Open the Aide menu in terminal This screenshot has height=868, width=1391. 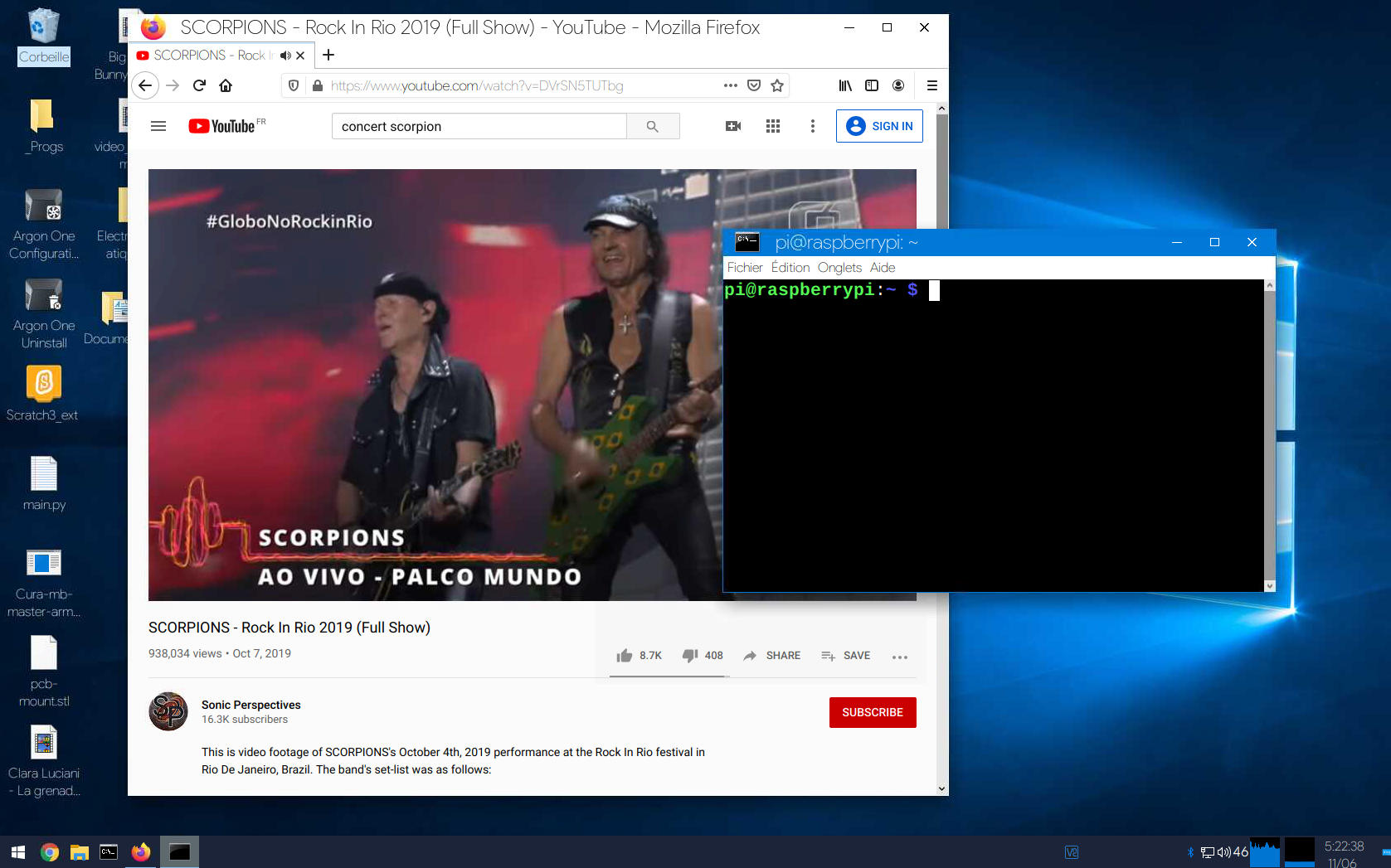point(883,268)
